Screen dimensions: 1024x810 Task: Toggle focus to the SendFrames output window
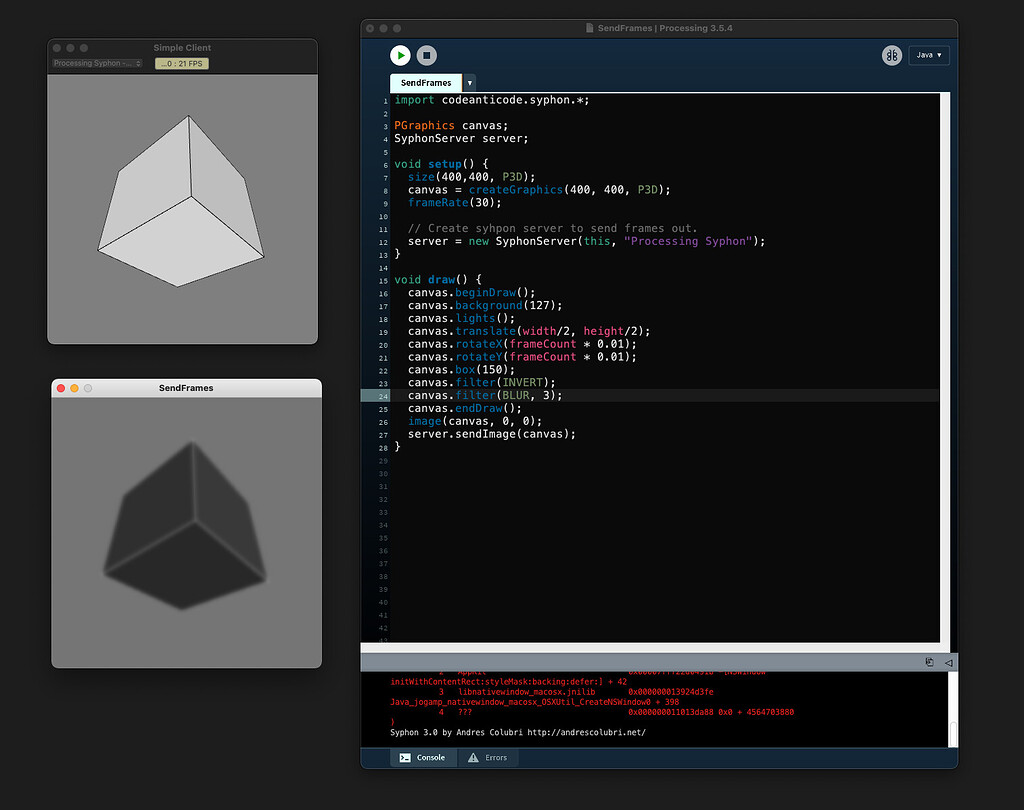coord(186,387)
